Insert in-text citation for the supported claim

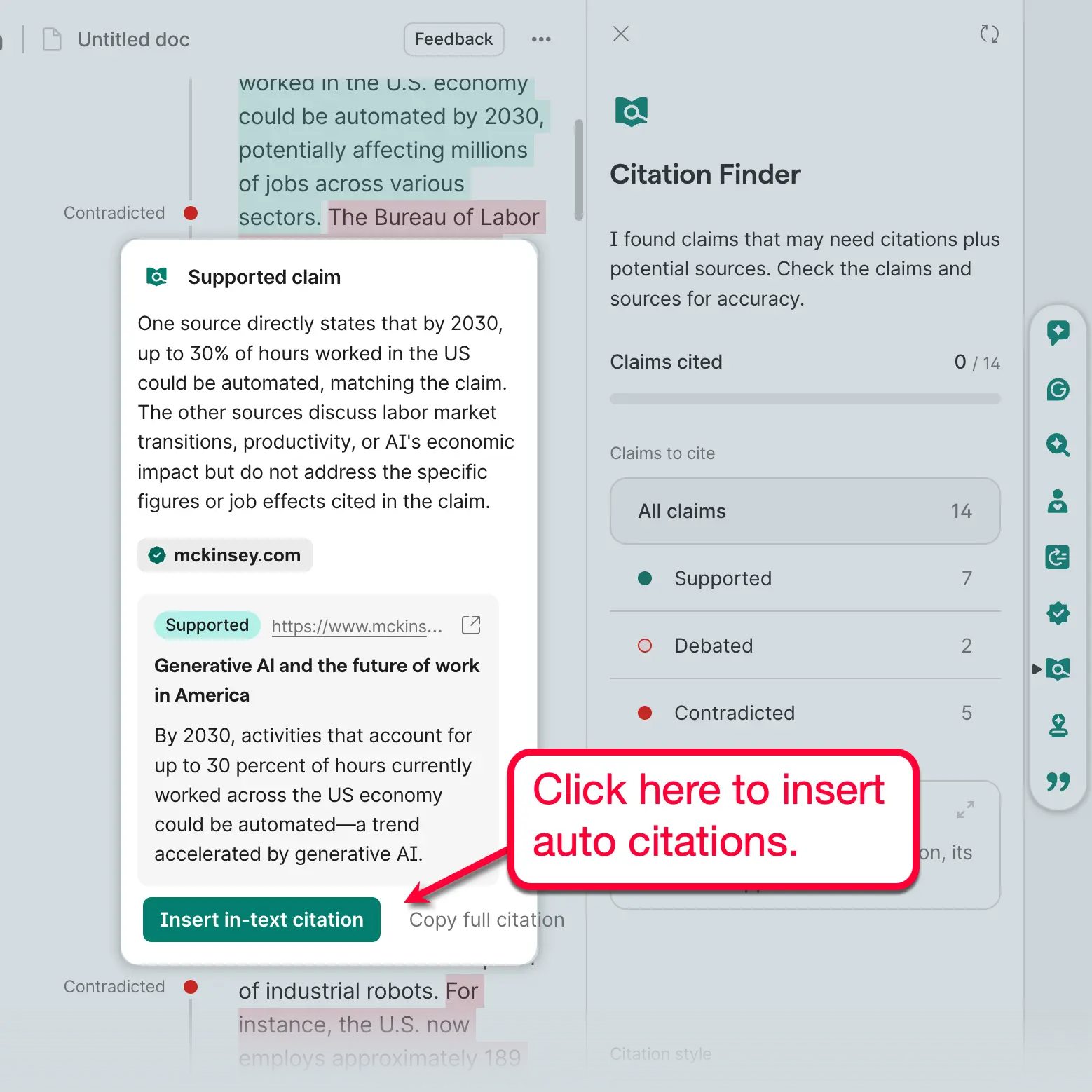(x=261, y=920)
